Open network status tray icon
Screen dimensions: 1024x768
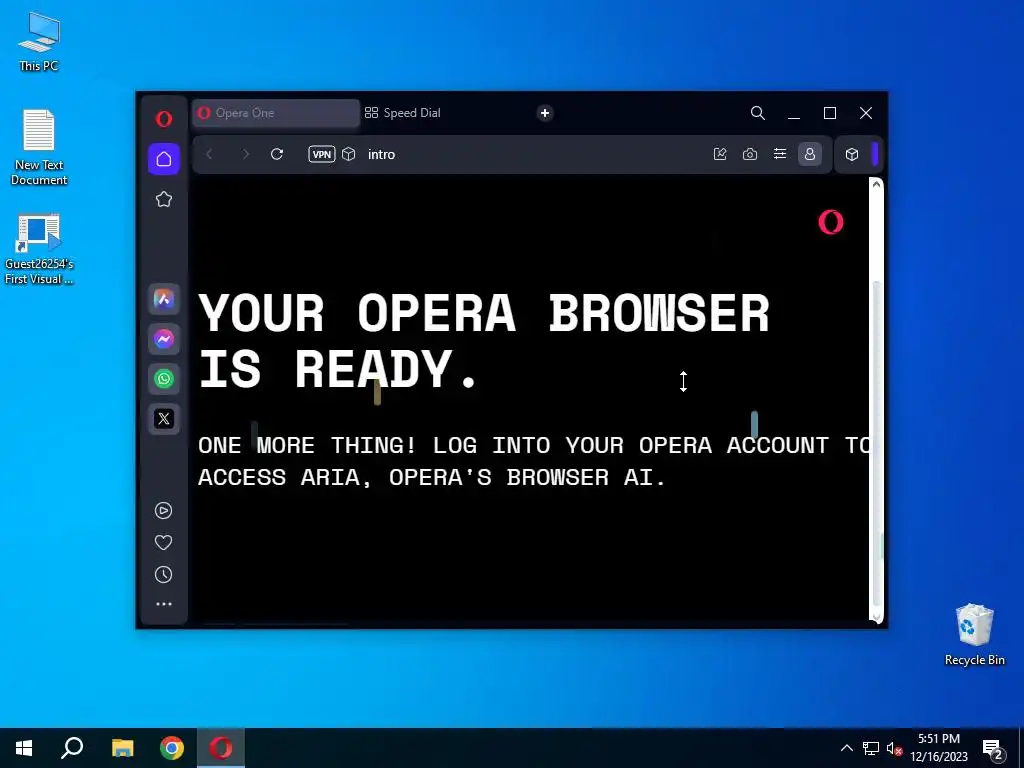point(871,748)
